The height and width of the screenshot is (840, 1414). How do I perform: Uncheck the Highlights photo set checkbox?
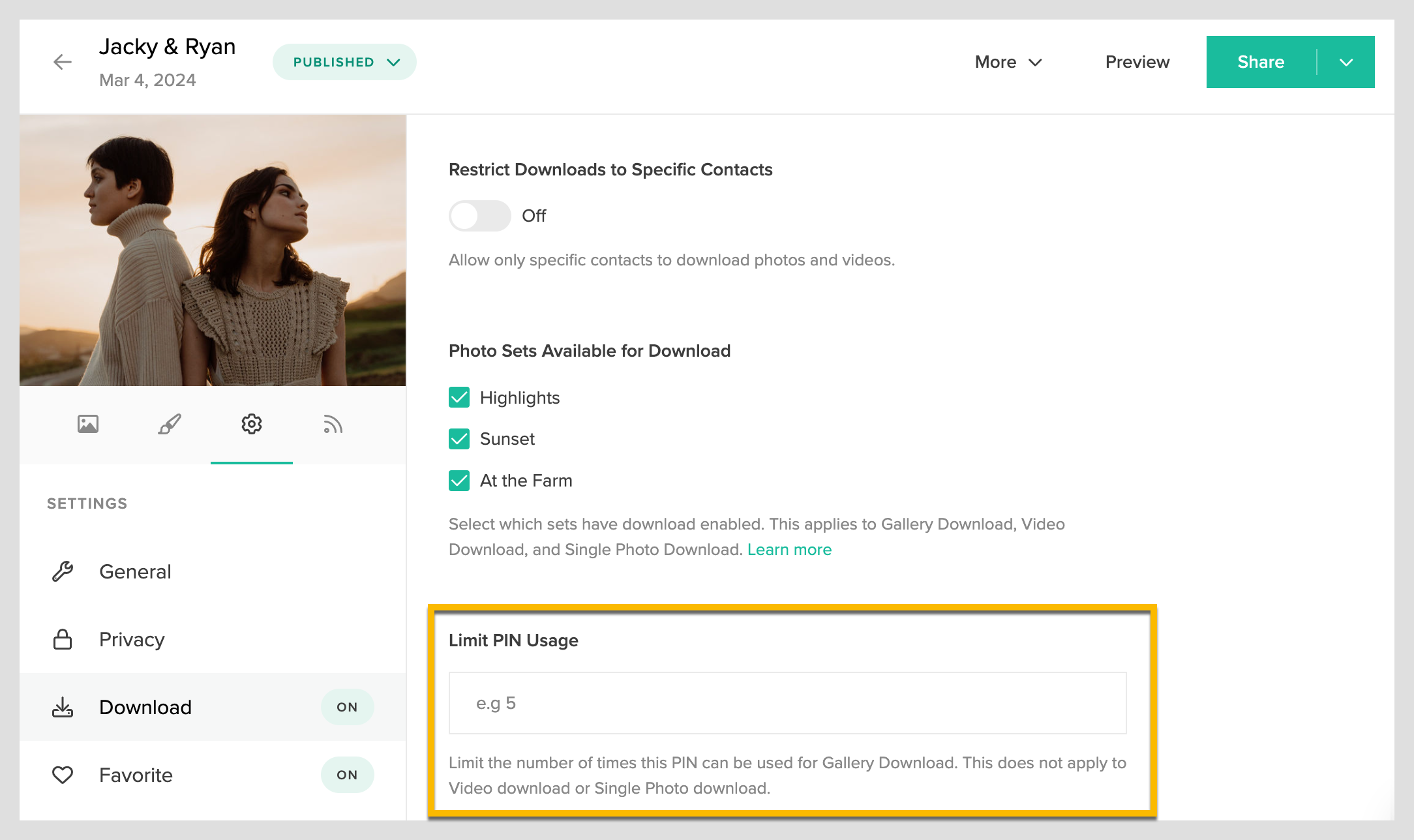459,397
